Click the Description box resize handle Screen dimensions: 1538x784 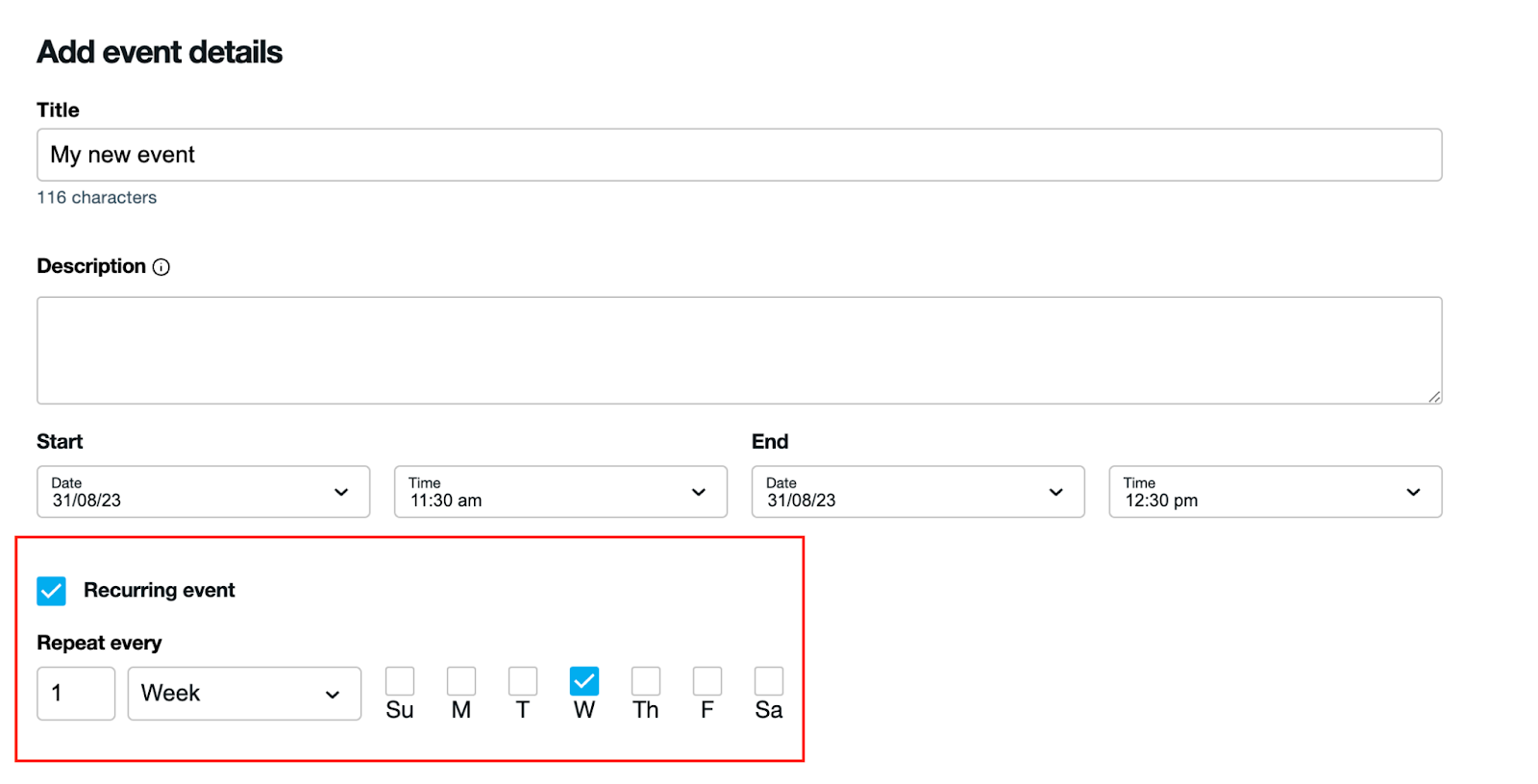pyautogui.click(x=1433, y=396)
